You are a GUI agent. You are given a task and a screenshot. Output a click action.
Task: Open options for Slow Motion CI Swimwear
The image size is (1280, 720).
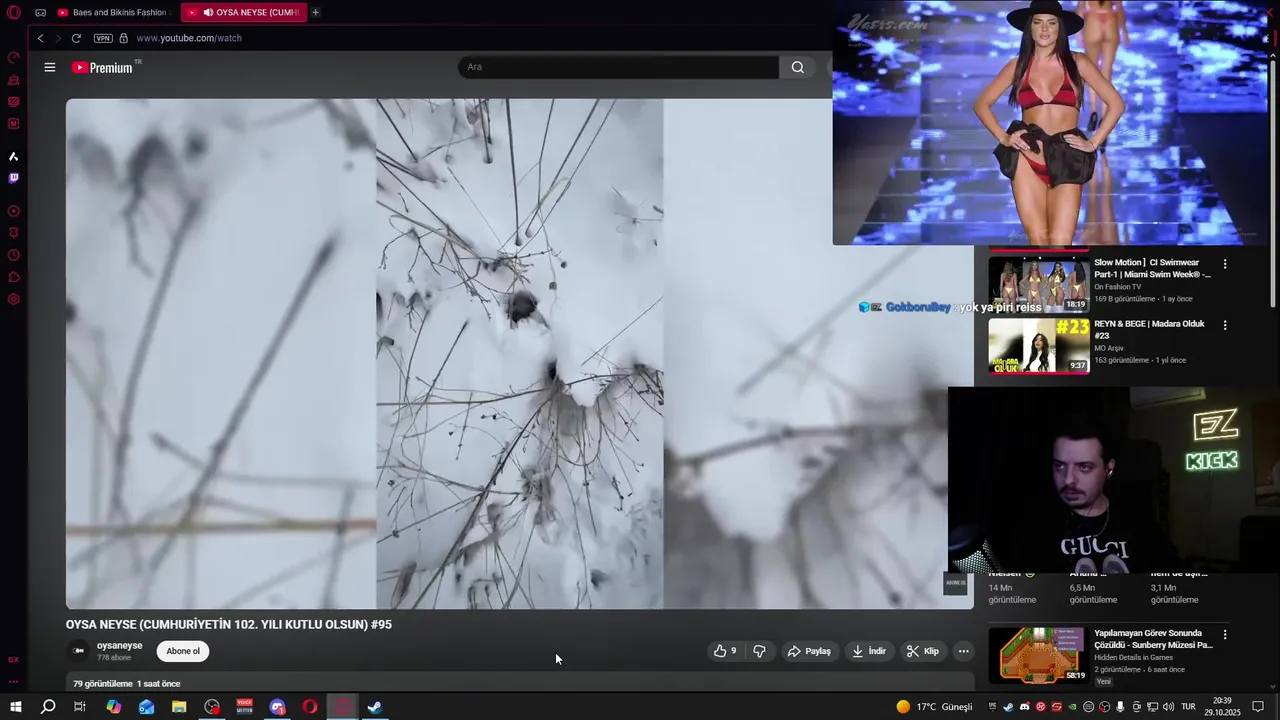pyautogui.click(x=1225, y=264)
